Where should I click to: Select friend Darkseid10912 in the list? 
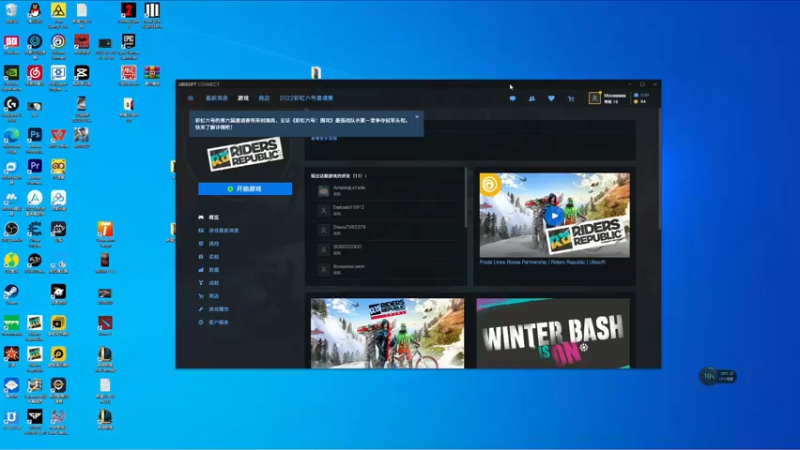click(388, 210)
